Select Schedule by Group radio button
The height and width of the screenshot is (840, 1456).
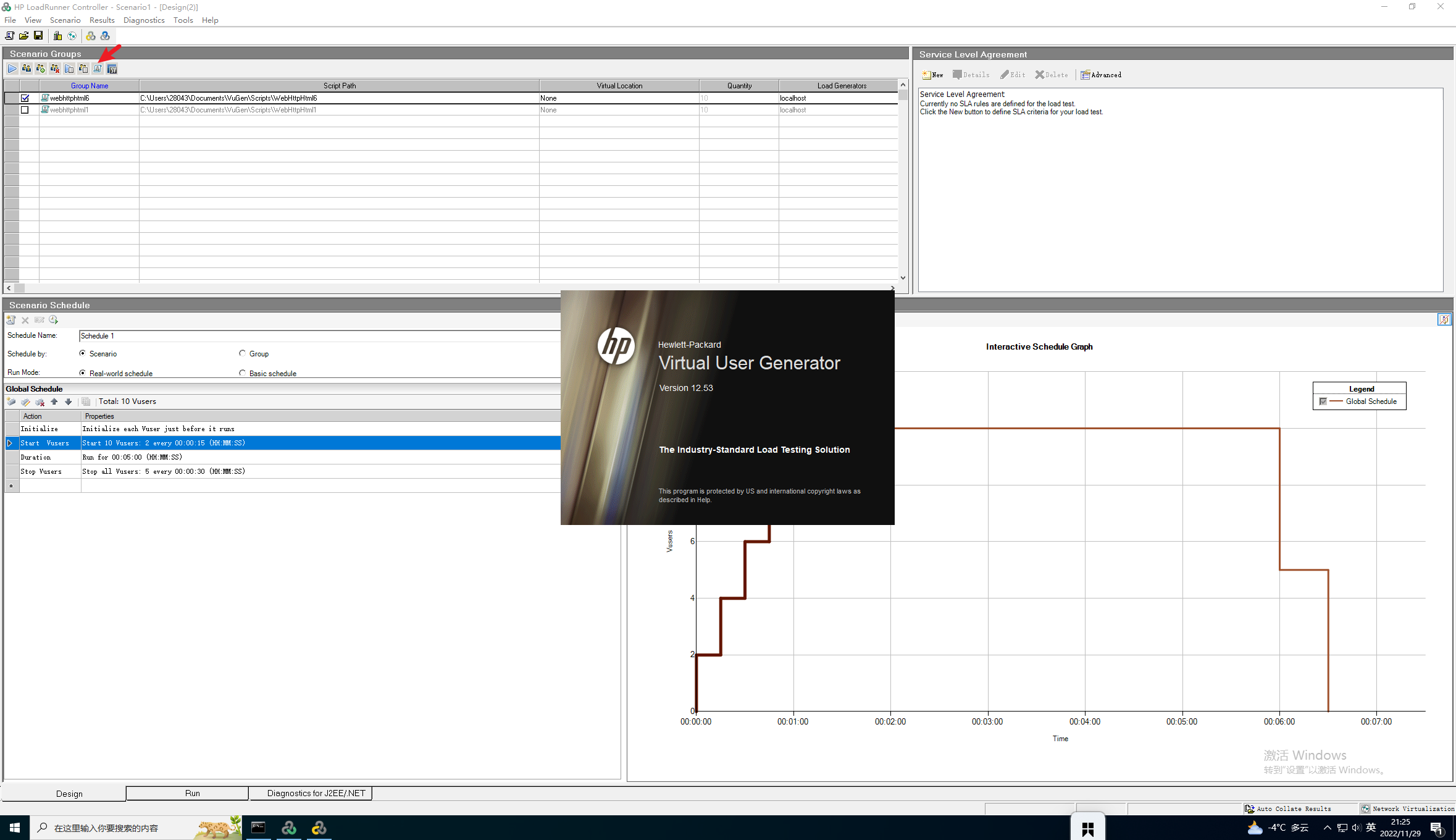point(242,353)
